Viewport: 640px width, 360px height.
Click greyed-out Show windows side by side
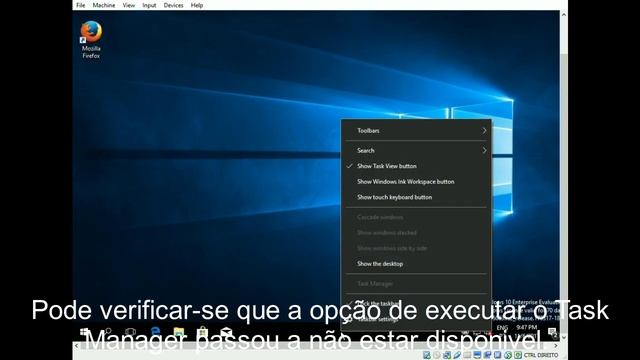pyautogui.click(x=416, y=248)
